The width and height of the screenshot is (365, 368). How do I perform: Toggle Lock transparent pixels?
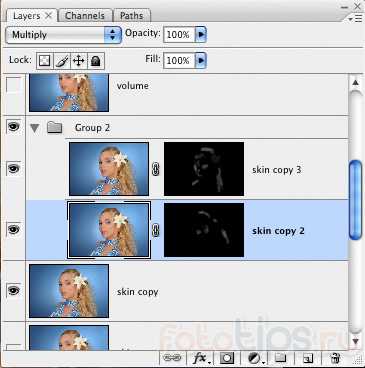(x=45, y=61)
